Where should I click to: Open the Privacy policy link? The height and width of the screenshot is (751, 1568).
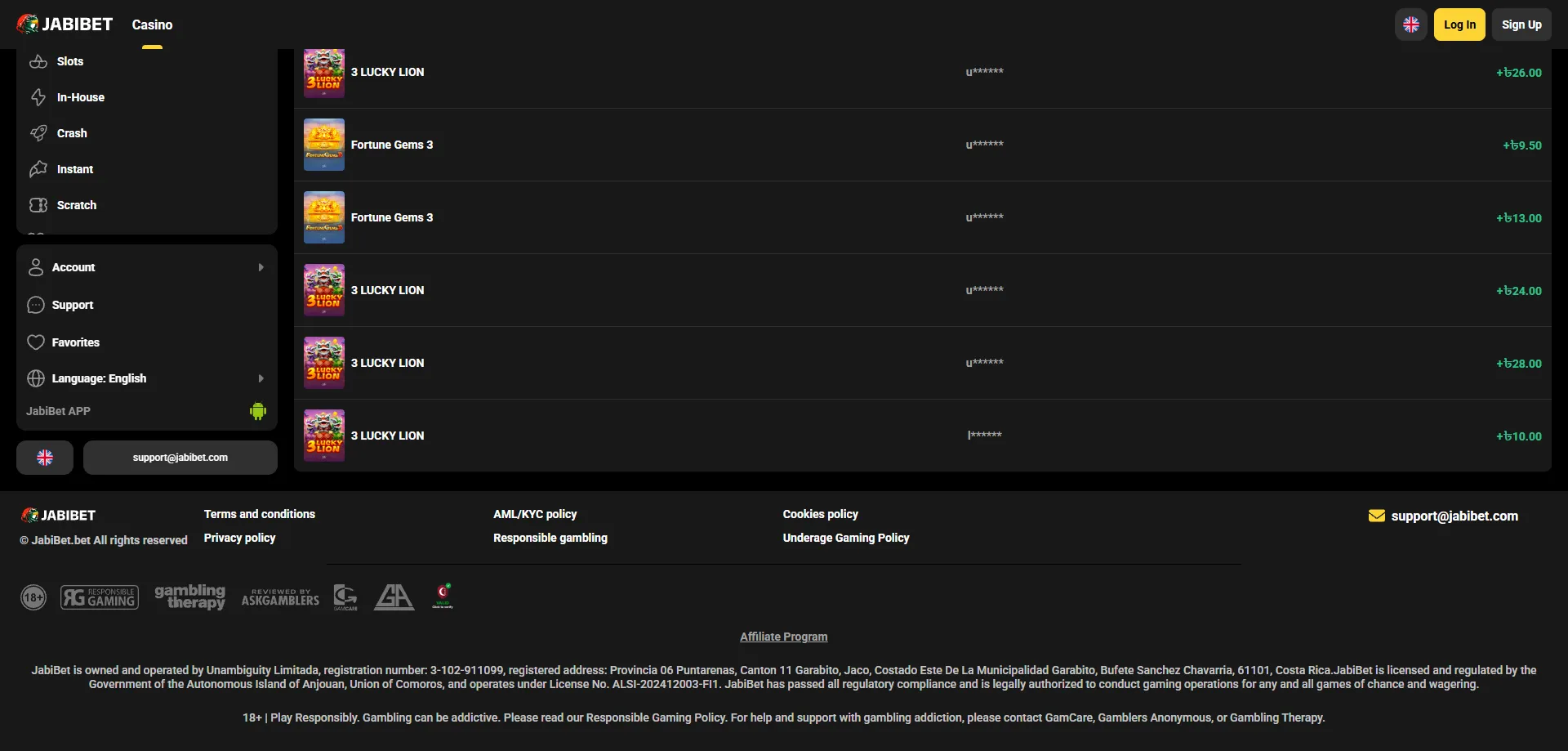[x=240, y=538]
